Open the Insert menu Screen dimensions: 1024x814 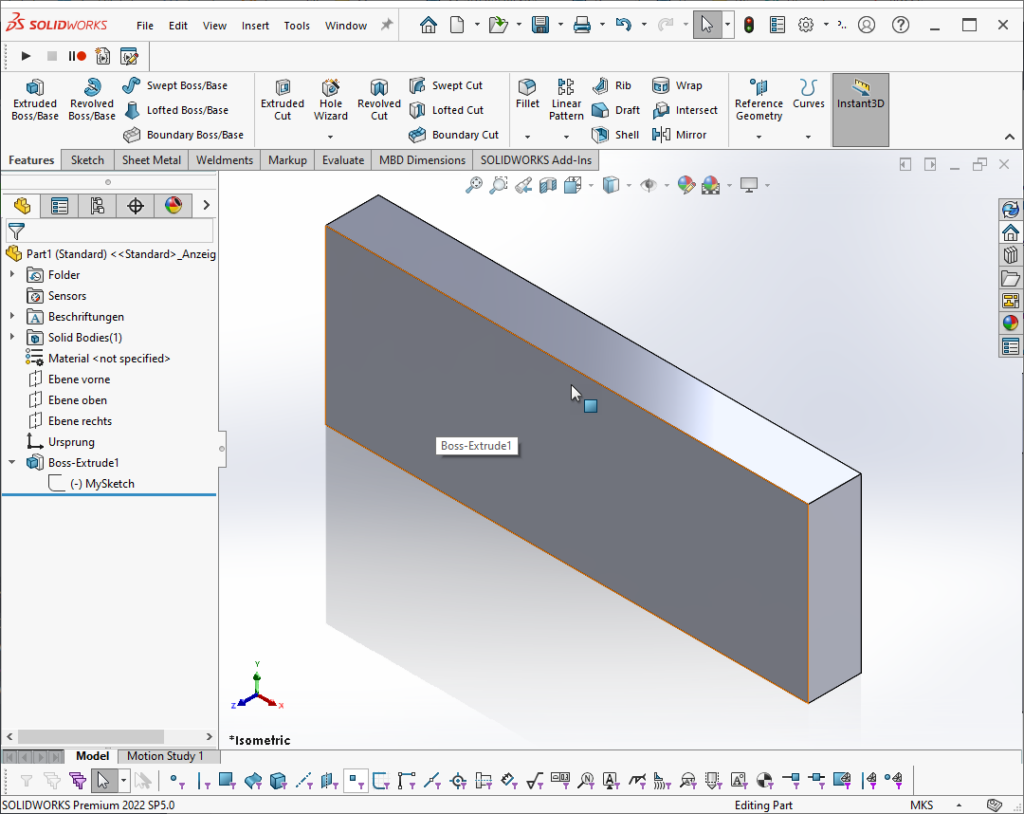click(x=255, y=25)
